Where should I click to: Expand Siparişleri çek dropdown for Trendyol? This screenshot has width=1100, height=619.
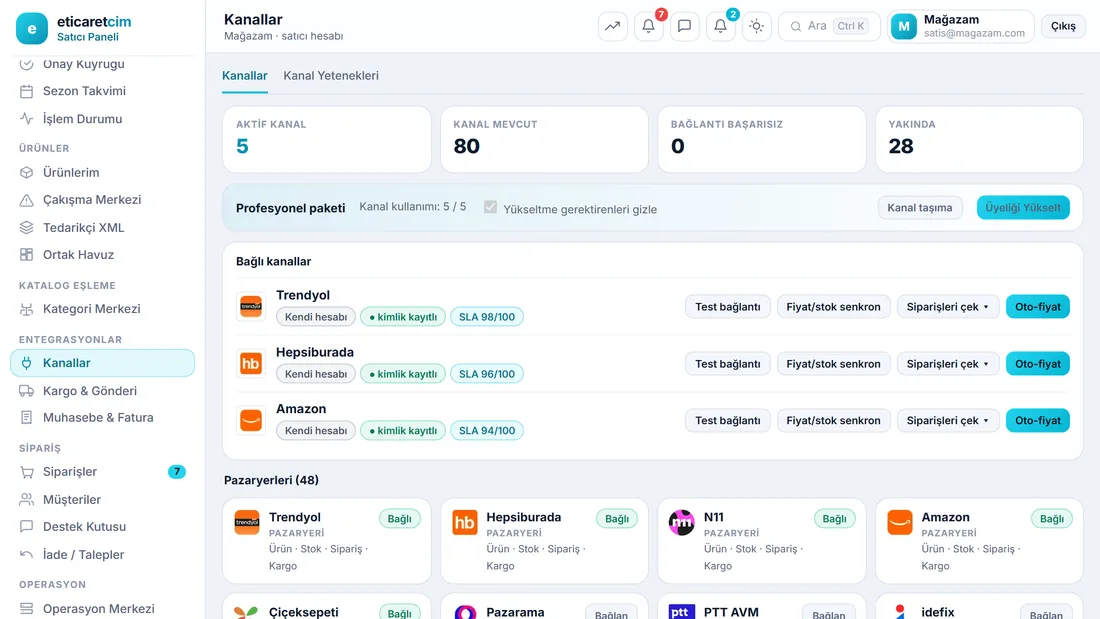pyautogui.click(x=948, y=307)
